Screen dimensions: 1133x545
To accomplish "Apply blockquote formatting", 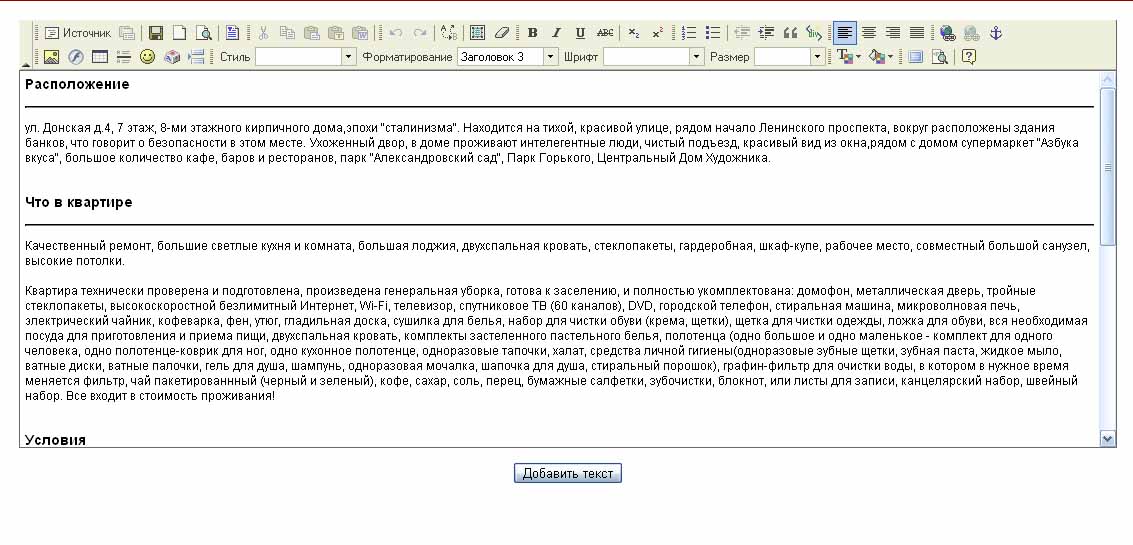I will [x=790, y=33].
